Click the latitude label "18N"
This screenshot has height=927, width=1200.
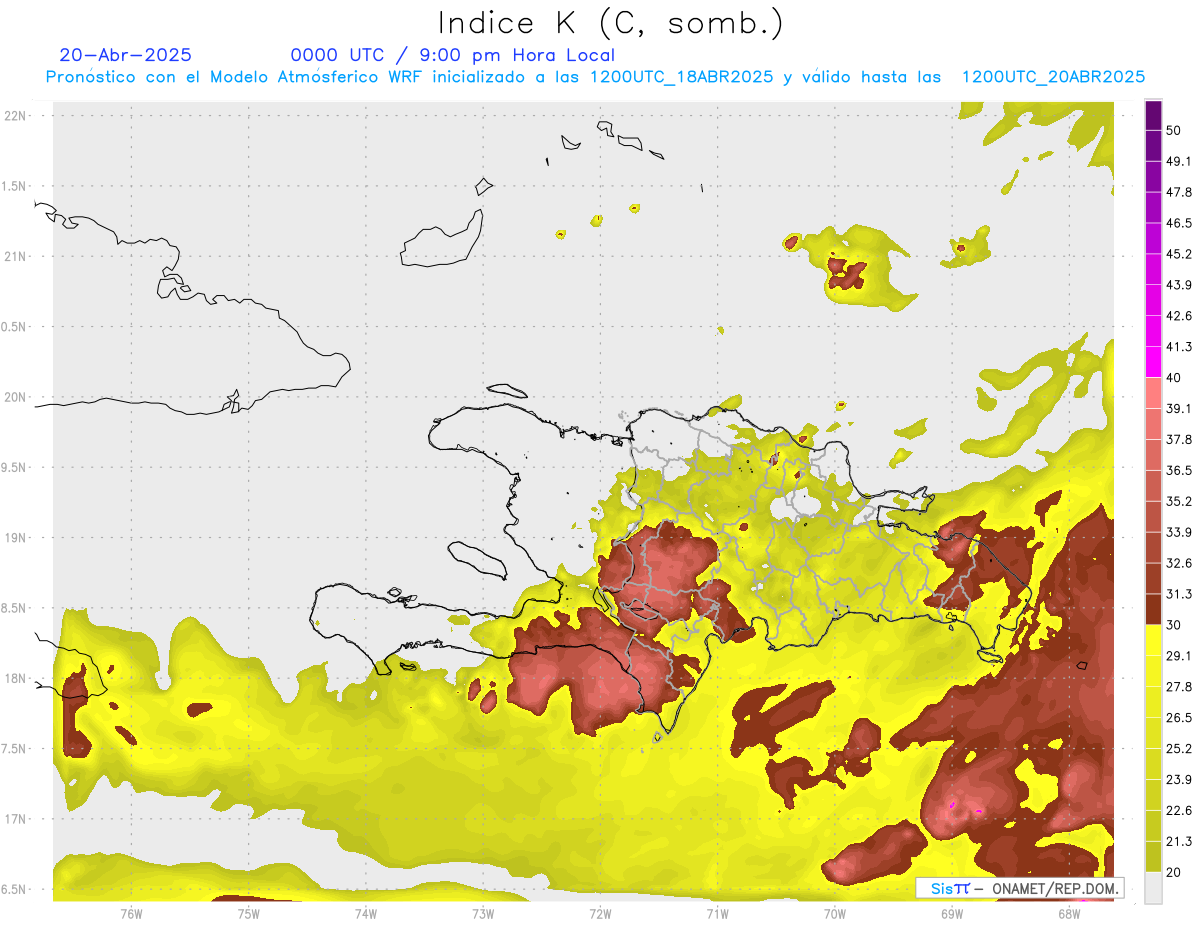[x=16, y=678]
